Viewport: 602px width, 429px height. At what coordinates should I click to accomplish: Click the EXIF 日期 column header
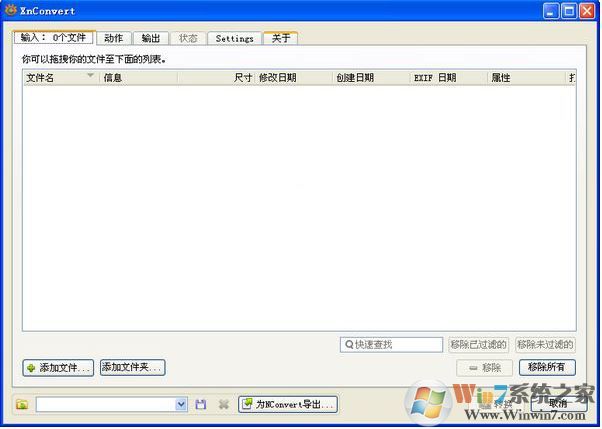(x=449, y=78)
